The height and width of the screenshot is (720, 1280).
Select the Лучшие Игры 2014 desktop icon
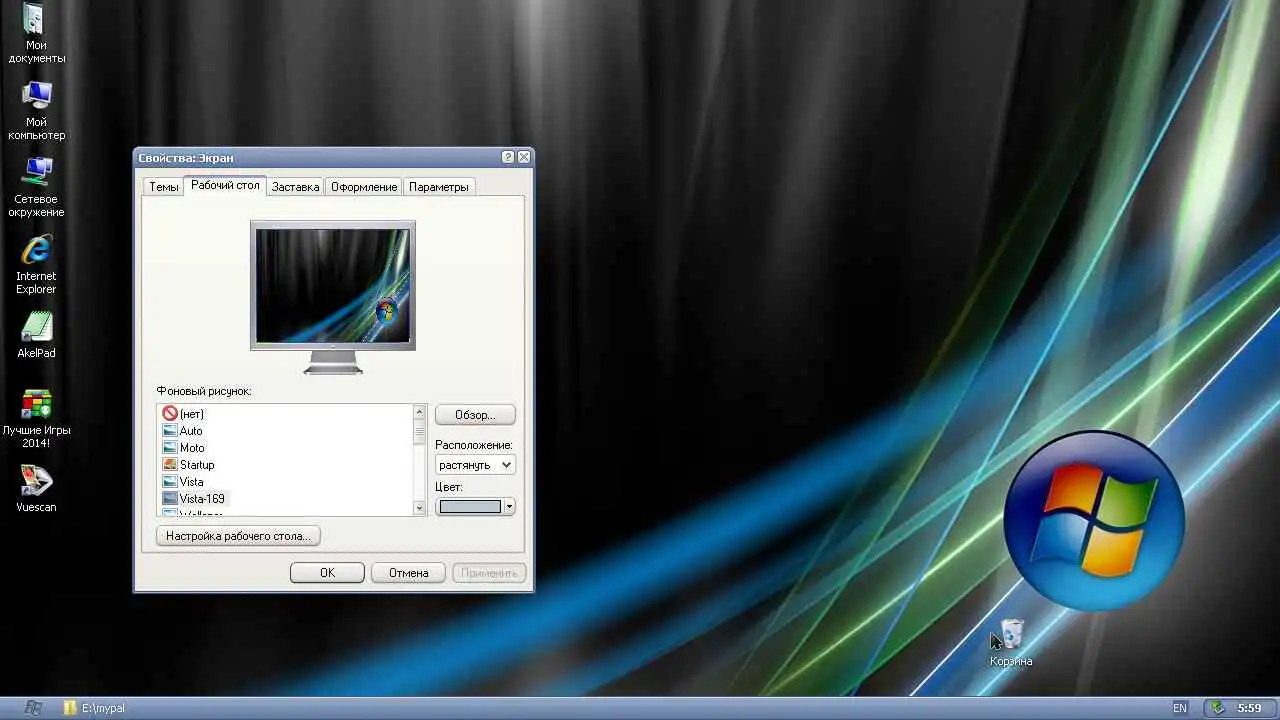click(x=37, y=418)
